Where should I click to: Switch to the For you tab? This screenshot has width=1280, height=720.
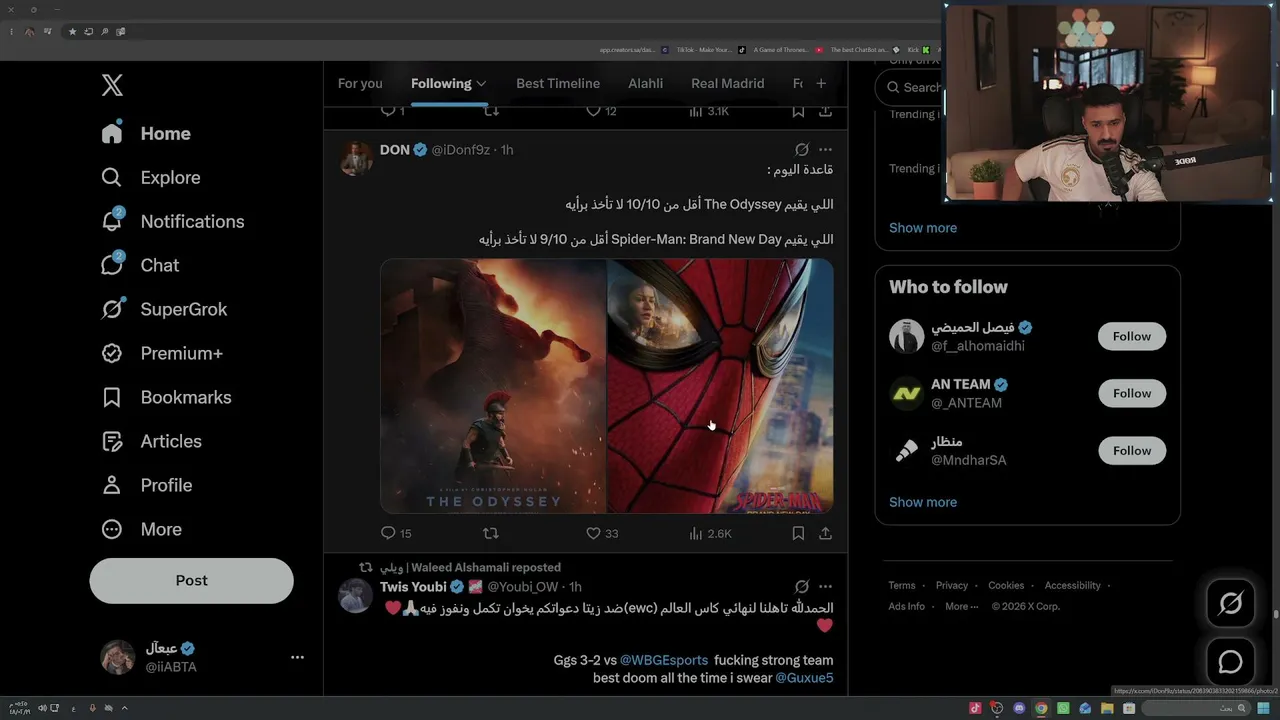click(x=360, y=83)
